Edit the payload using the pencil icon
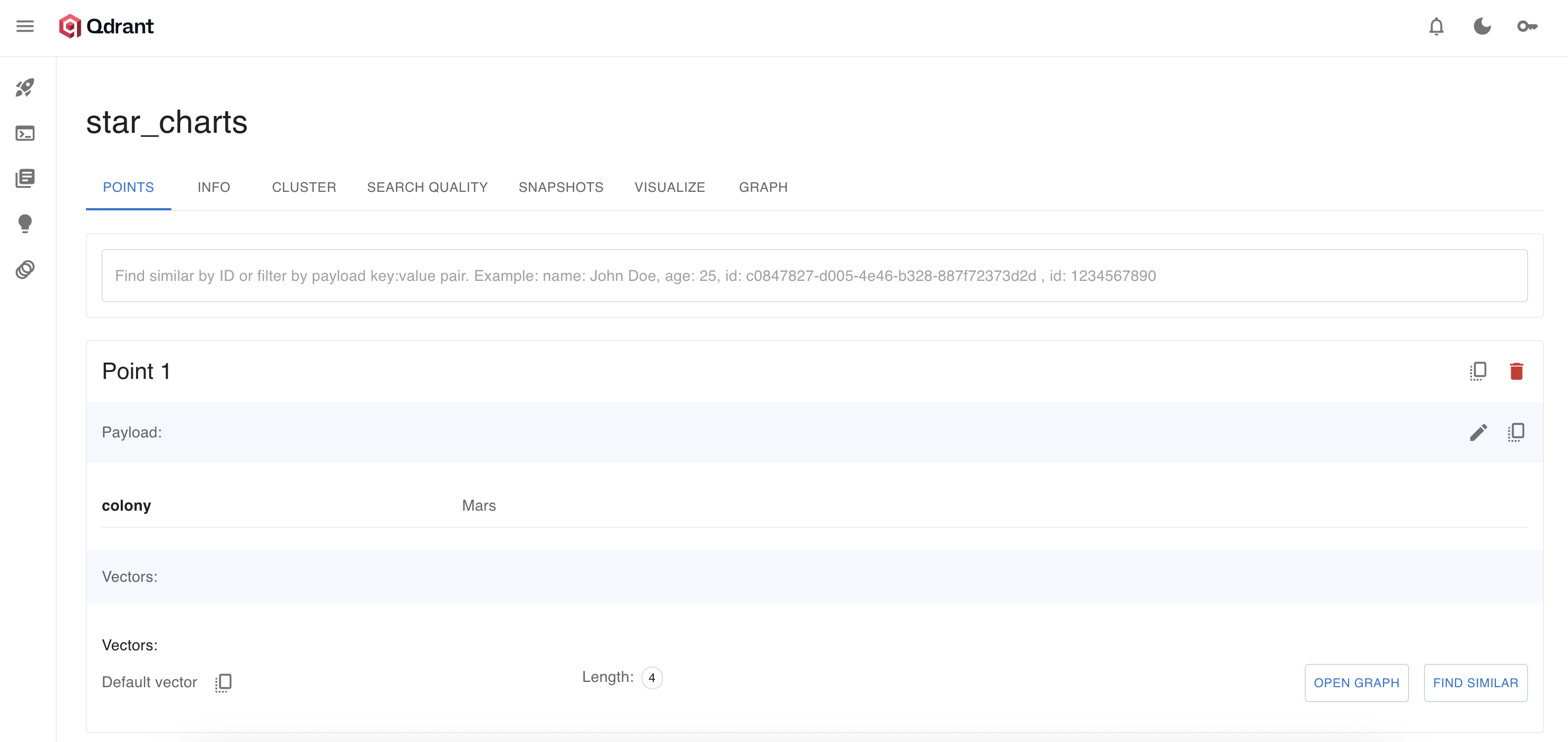The width and height of the screenshot is (1568, 742). click(x=1478, y=432)
